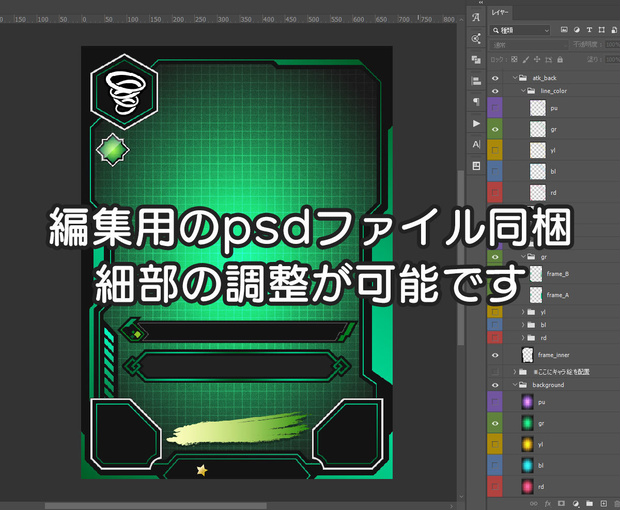This screenshot has height=510, width=620.
Task: Select the レイヤー panel tab
Action: 500,13
